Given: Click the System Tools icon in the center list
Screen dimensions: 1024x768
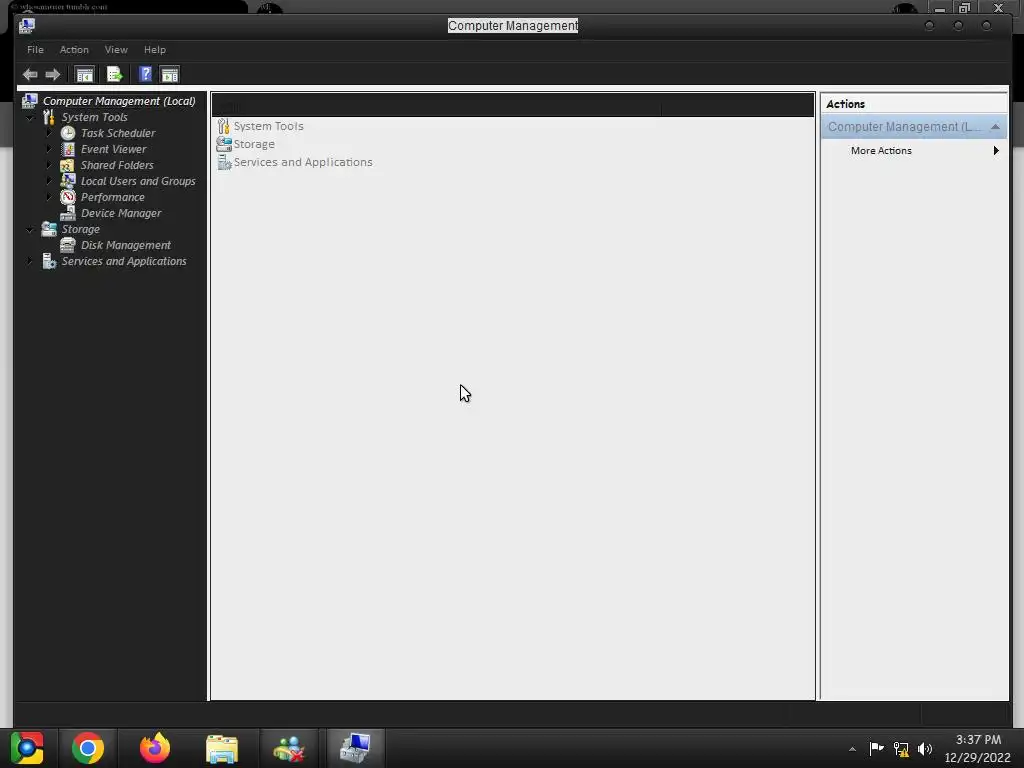Looking at the screenshot, I should pos(223,126).
